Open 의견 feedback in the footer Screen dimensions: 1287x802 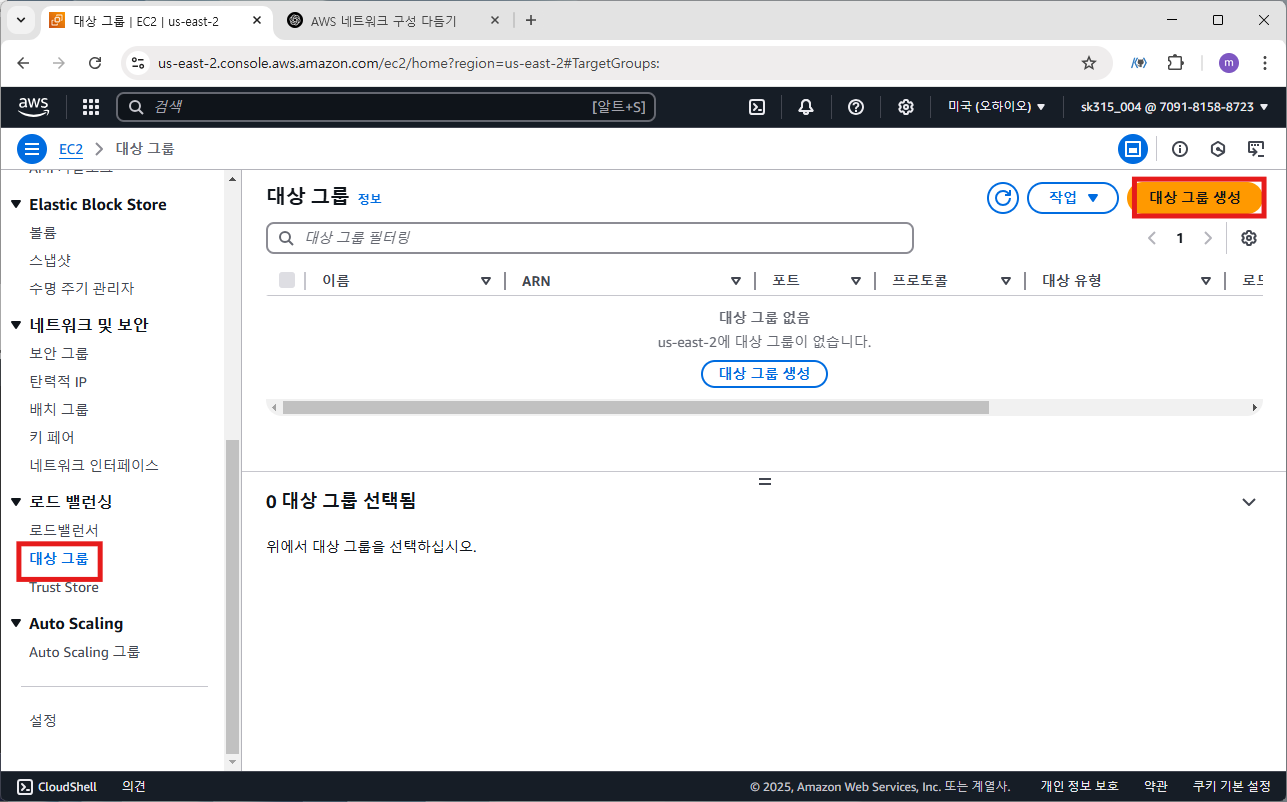[x=134, y=787]
